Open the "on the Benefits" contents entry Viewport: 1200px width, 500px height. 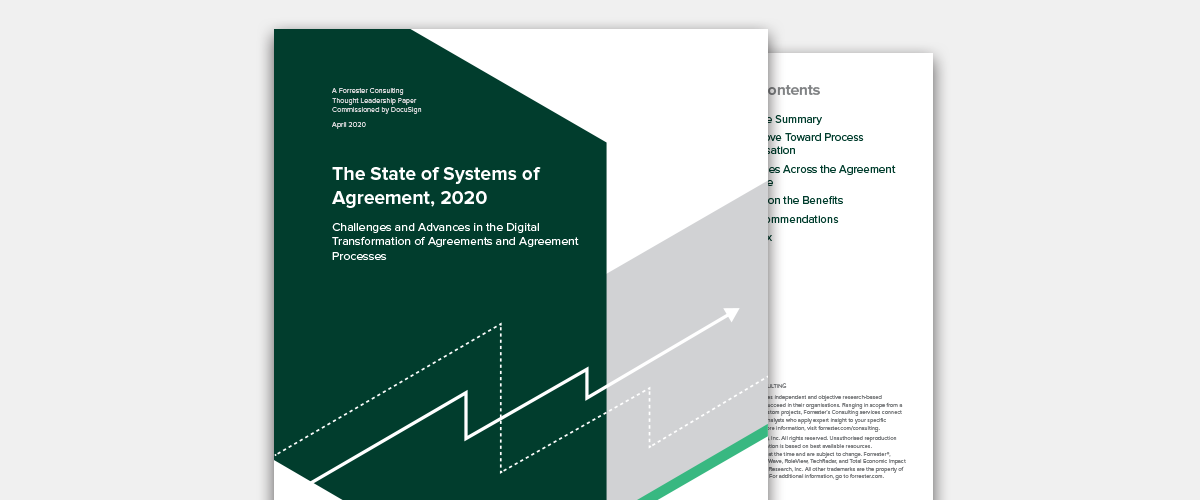coord(806,200)
